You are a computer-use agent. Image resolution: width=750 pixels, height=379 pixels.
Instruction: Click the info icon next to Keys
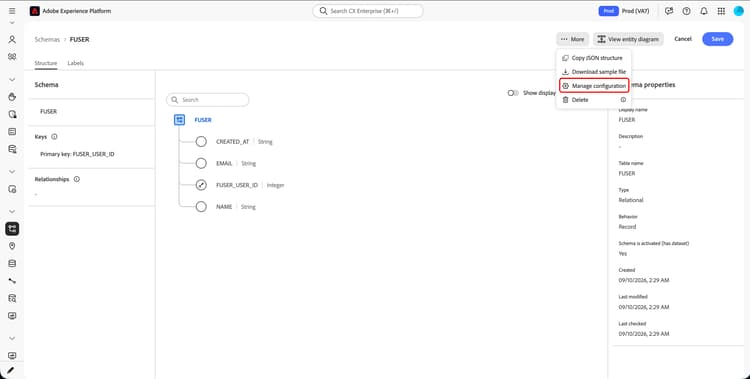click(54, 137)
